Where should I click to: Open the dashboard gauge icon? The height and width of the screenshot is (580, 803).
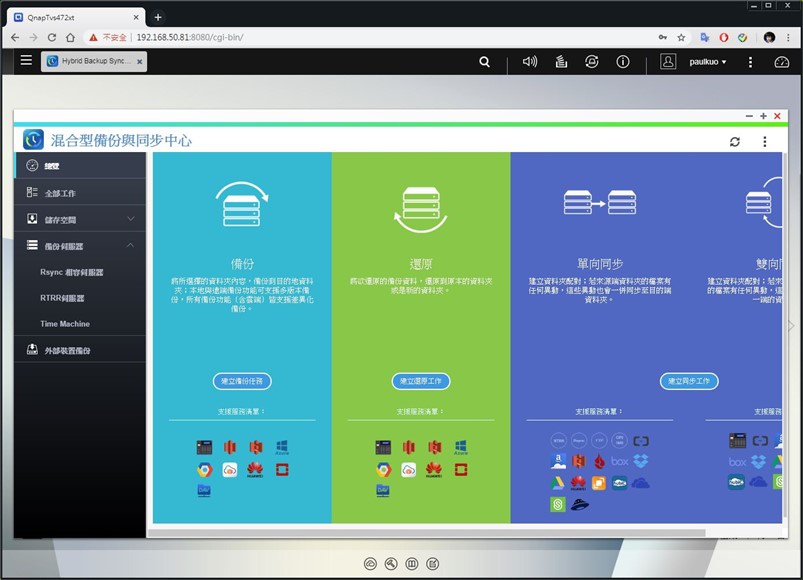pyautogui.click(x=781, y=62)
